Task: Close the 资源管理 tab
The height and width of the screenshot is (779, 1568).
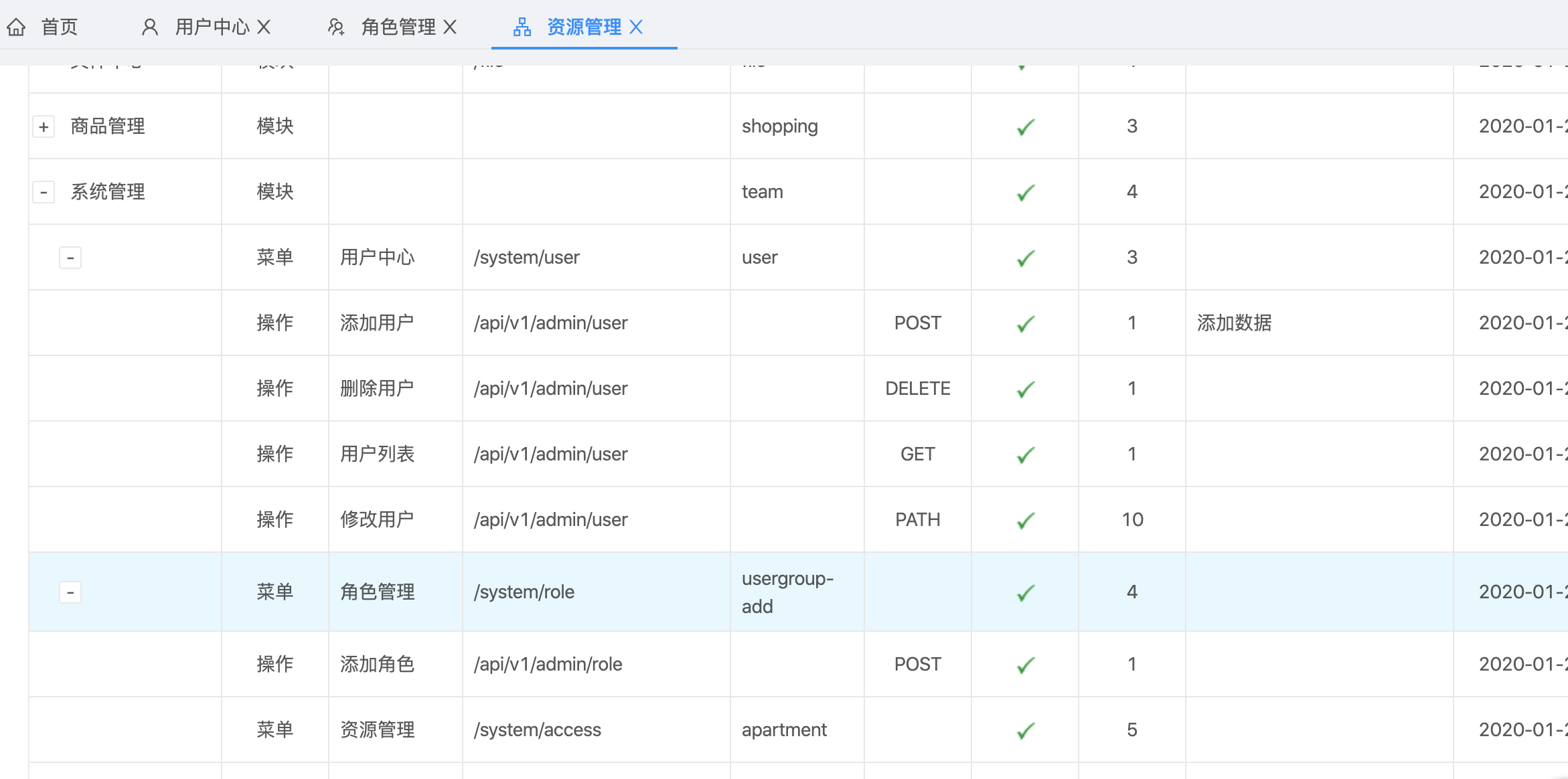Action: coord(637,27)
